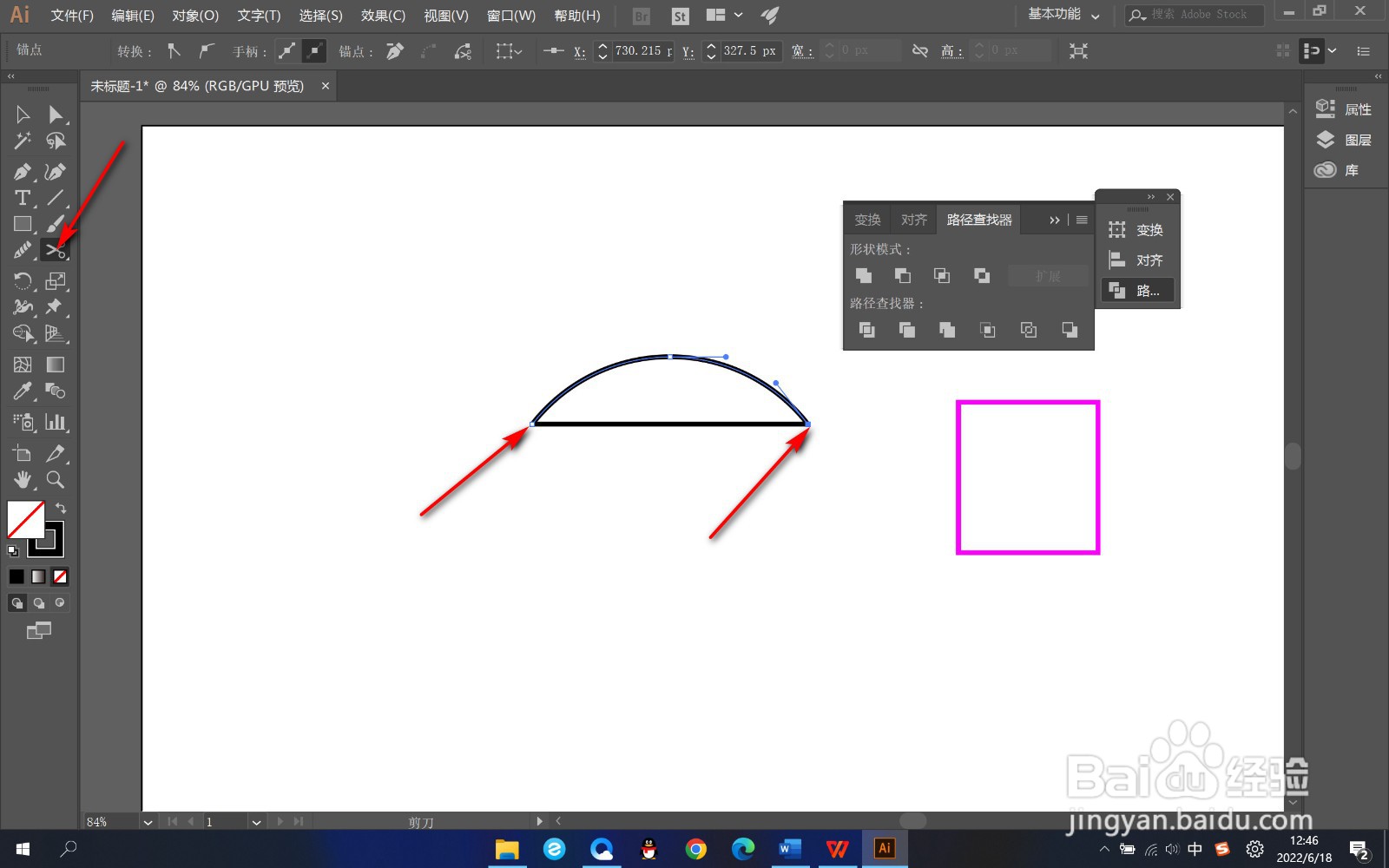Select the Scale tool
1389x868 pixels.
pos(56,281)
